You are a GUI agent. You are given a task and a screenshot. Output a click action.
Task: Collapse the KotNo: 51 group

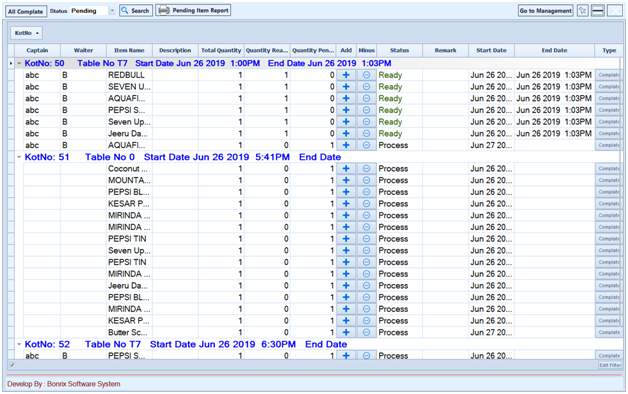[x=19, y=157]
